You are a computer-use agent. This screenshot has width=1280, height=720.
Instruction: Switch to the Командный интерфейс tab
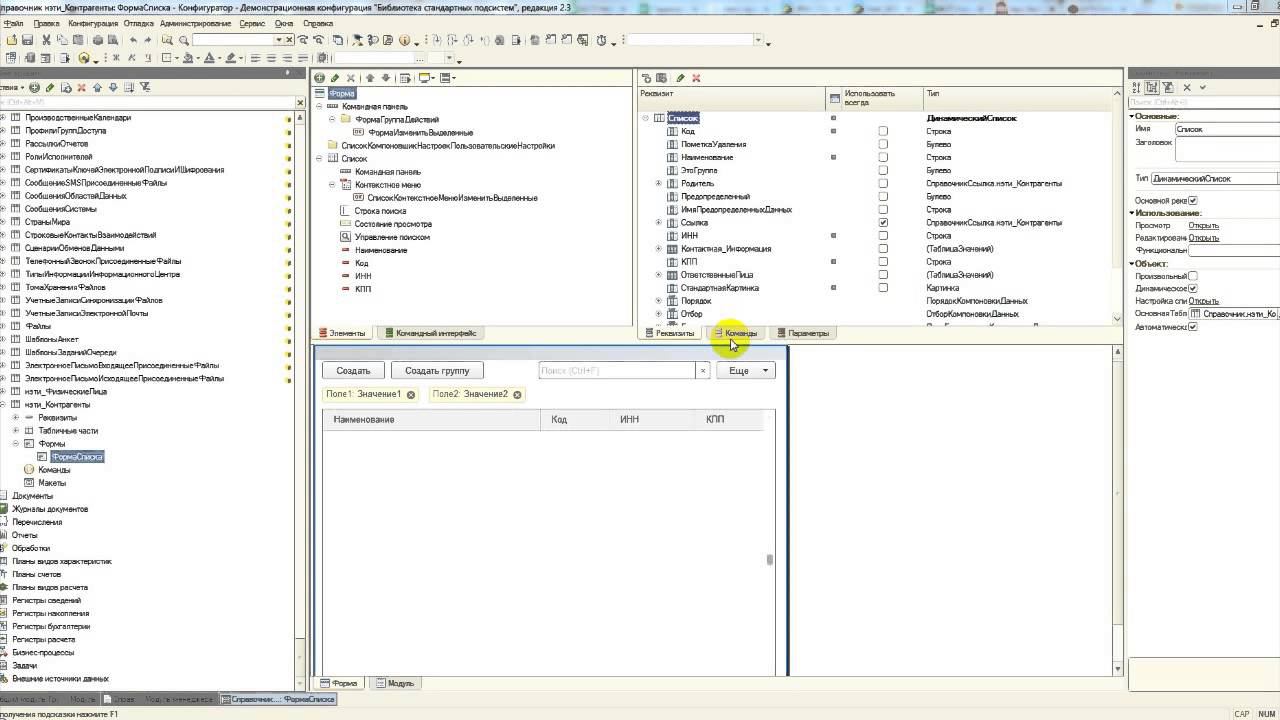click(x=430, y=333)
